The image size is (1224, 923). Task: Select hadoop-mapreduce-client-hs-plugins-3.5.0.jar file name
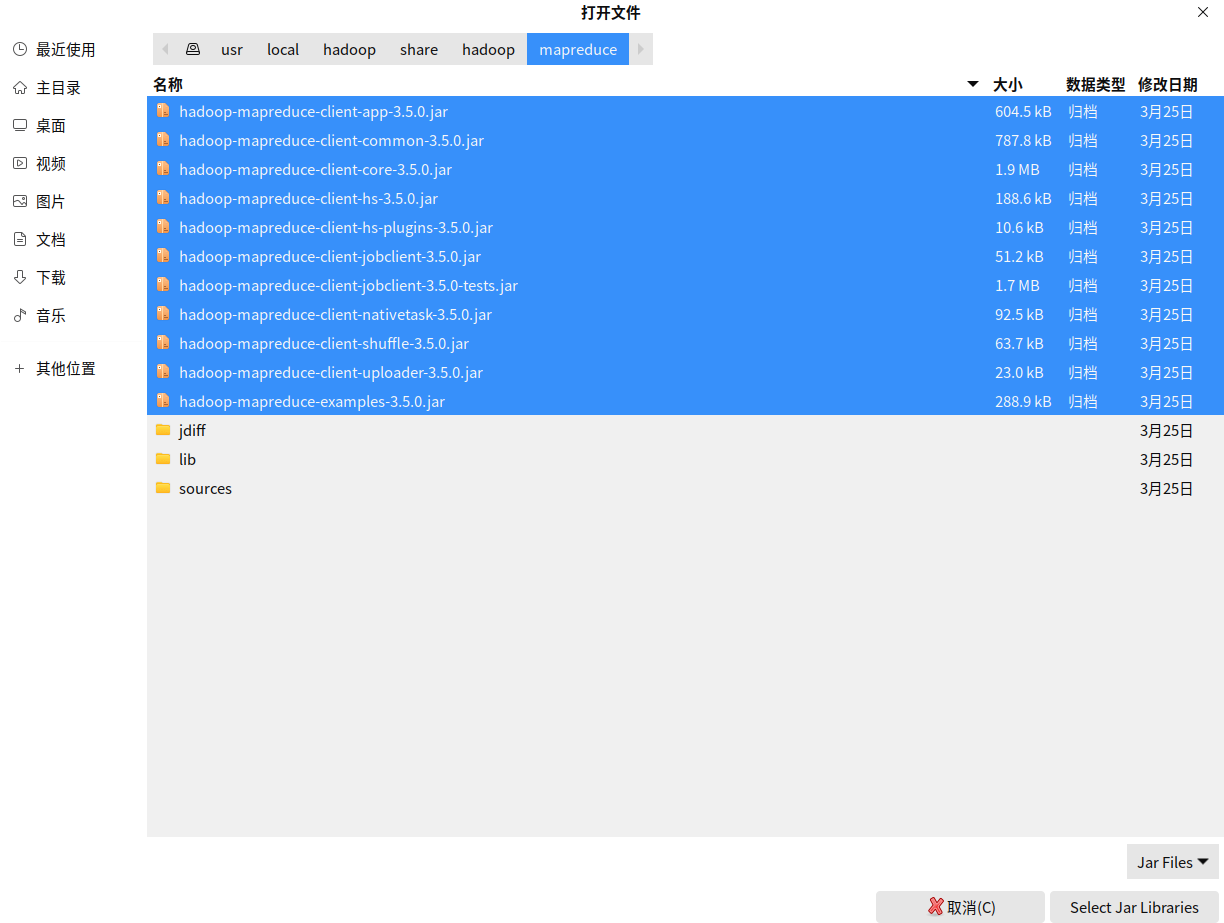336,227
